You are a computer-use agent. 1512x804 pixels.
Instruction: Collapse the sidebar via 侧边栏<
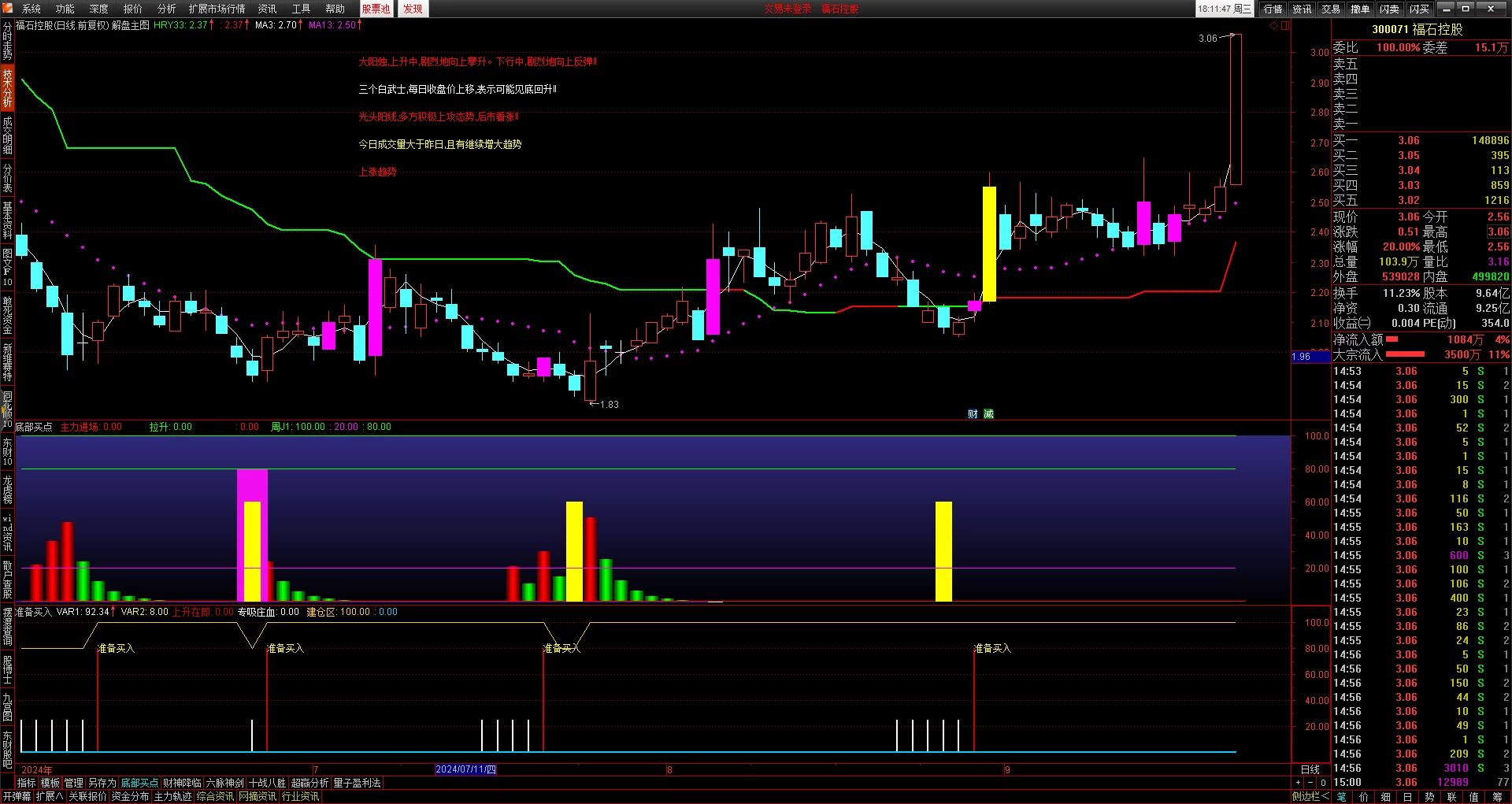(x=1310, y=796)
